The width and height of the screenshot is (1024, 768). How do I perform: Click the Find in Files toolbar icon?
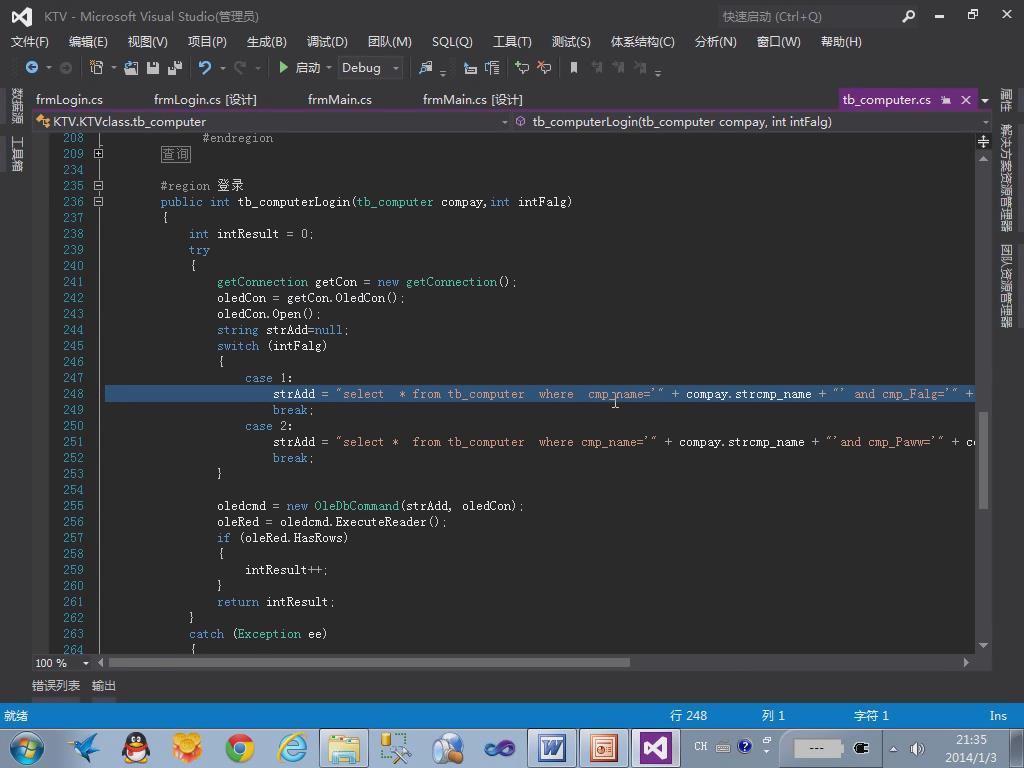pyautogui.click(x=426, y=67)
